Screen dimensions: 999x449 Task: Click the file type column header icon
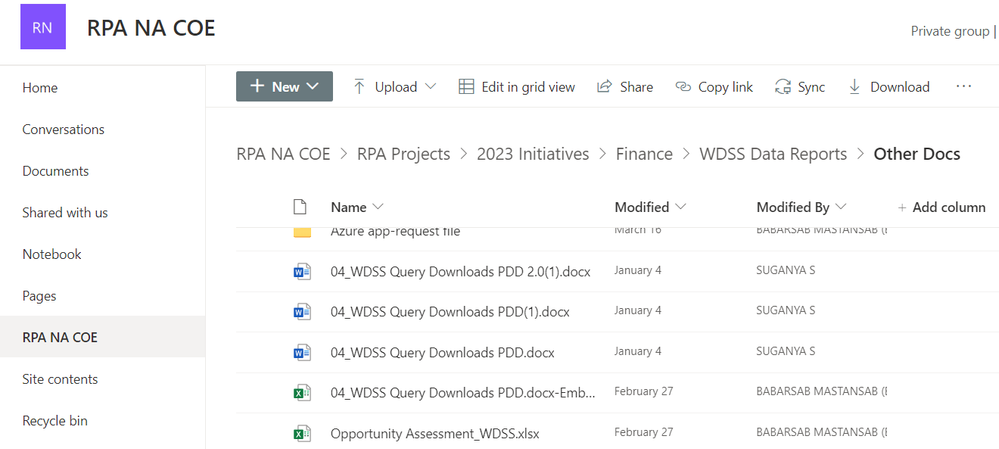[299, 207]
